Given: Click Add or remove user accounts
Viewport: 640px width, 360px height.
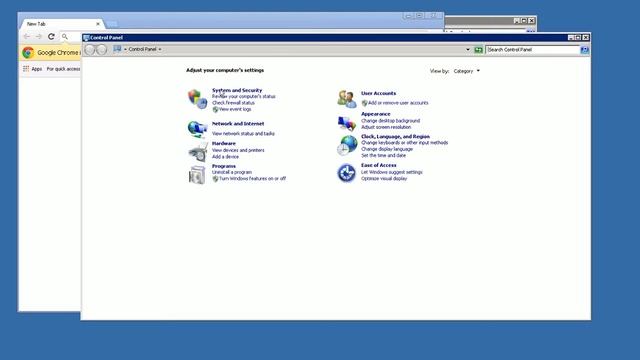Looking at the screenshot, I should pyautogui.click(x=398, y=103).
